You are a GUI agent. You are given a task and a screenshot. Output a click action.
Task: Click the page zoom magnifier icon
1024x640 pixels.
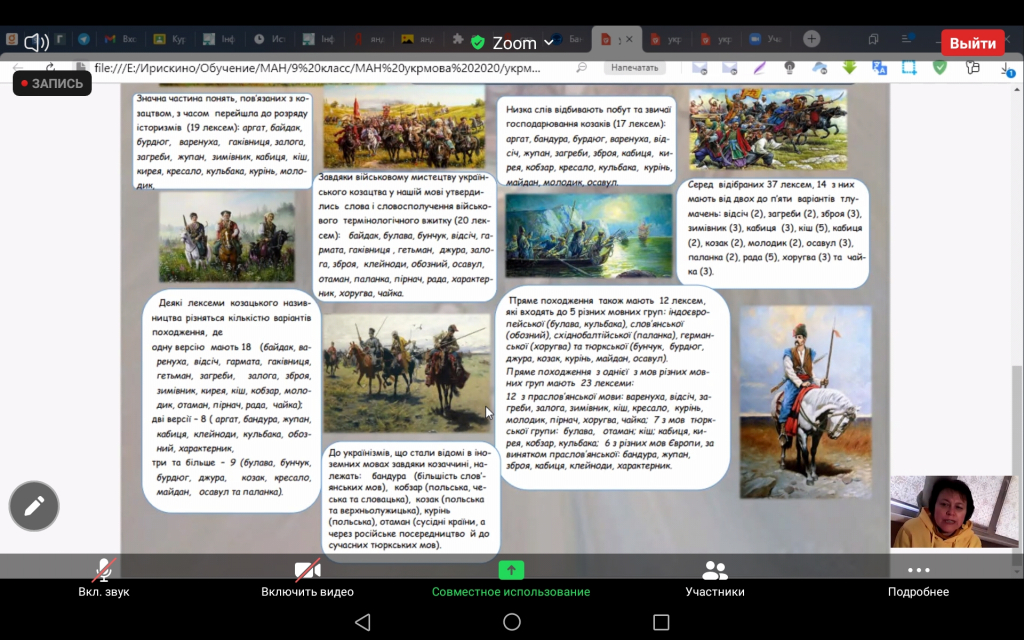[581, 67]
